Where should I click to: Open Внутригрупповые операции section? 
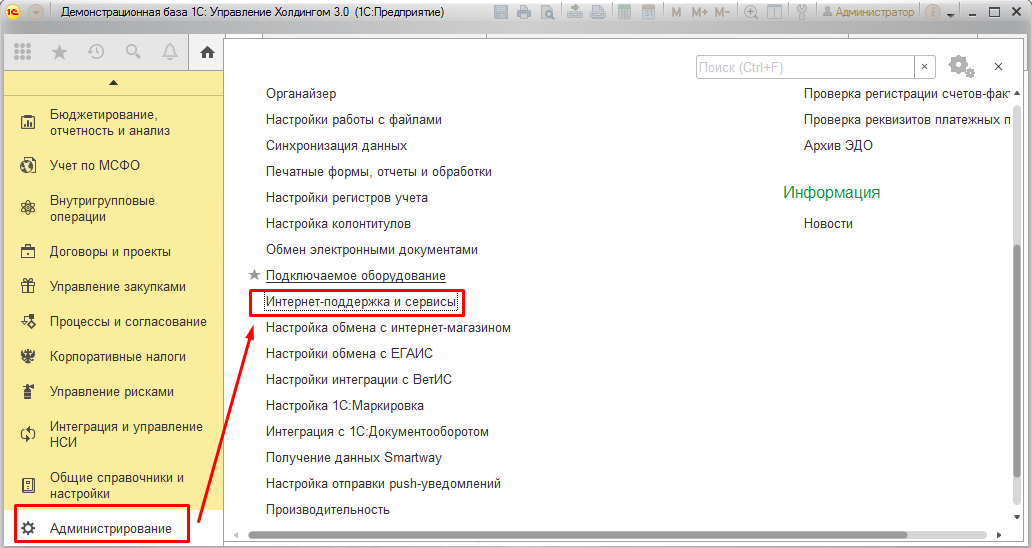coord(113,209)
